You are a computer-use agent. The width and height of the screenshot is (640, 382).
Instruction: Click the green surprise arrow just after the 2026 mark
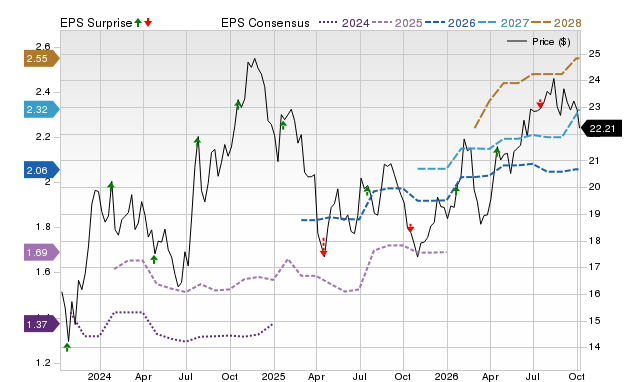[457, 190]
